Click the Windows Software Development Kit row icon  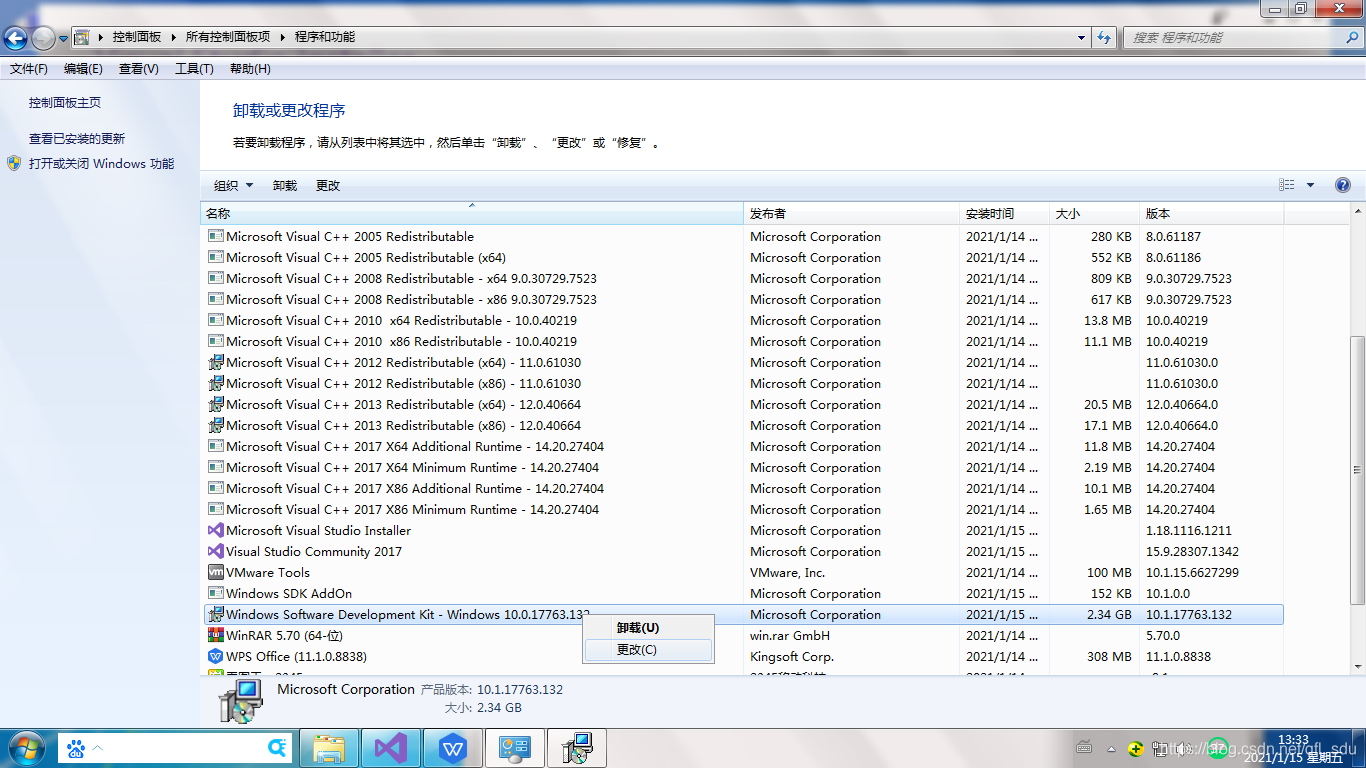click(x=215, y=614)
